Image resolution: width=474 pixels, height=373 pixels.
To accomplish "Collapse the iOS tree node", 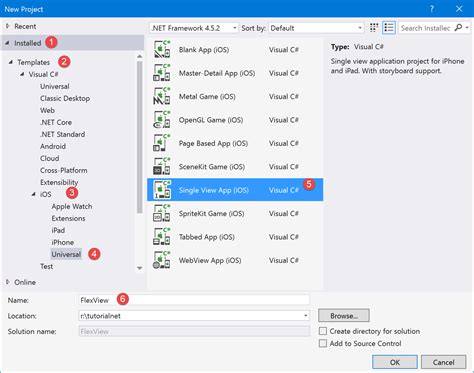I will click(x=33, y=194).
